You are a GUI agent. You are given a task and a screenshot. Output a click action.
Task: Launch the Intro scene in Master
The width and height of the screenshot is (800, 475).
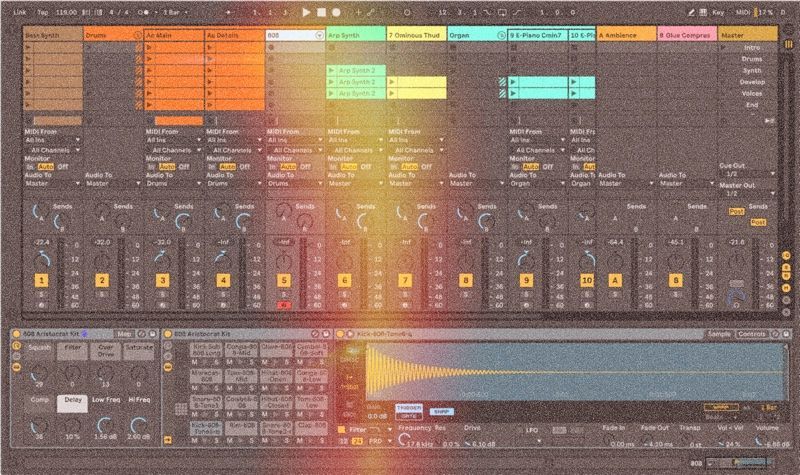[x=723, y=47]
